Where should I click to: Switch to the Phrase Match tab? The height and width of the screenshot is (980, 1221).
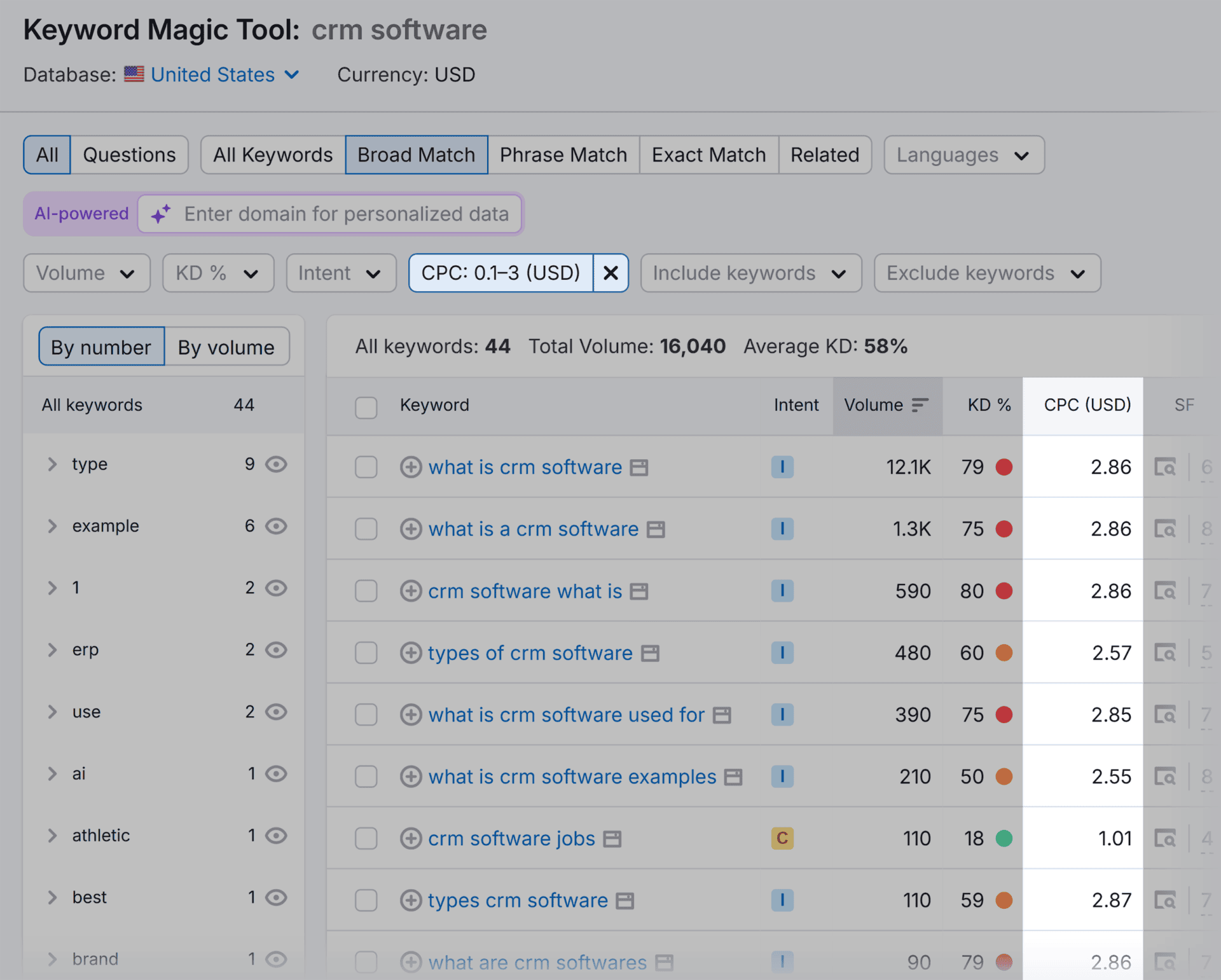pos(563,155)
